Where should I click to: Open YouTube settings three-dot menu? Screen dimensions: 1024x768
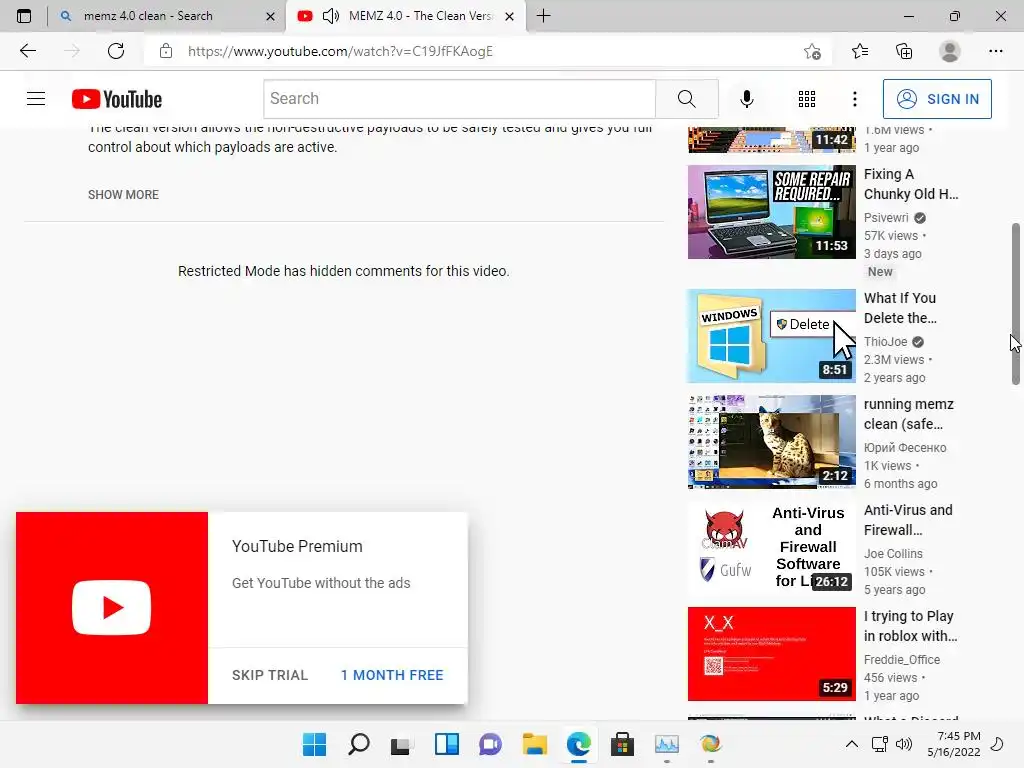[x=854, y=99]
